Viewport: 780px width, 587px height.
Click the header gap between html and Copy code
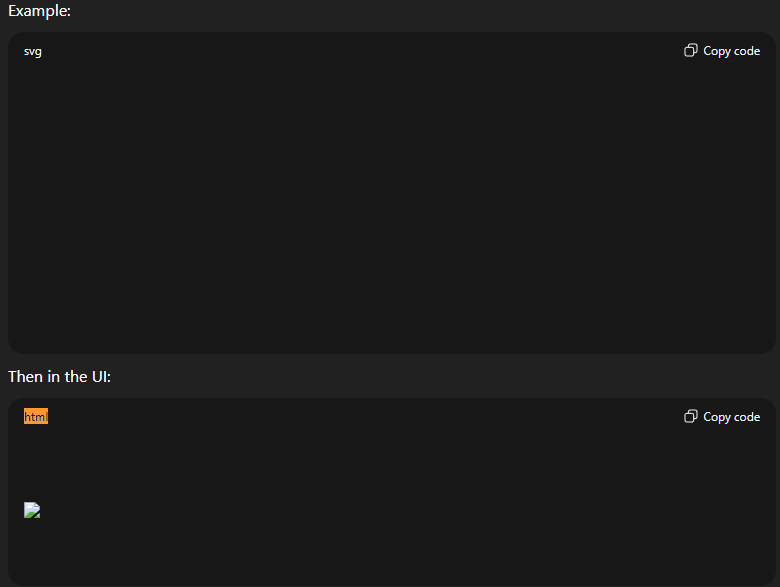(360, 417)
